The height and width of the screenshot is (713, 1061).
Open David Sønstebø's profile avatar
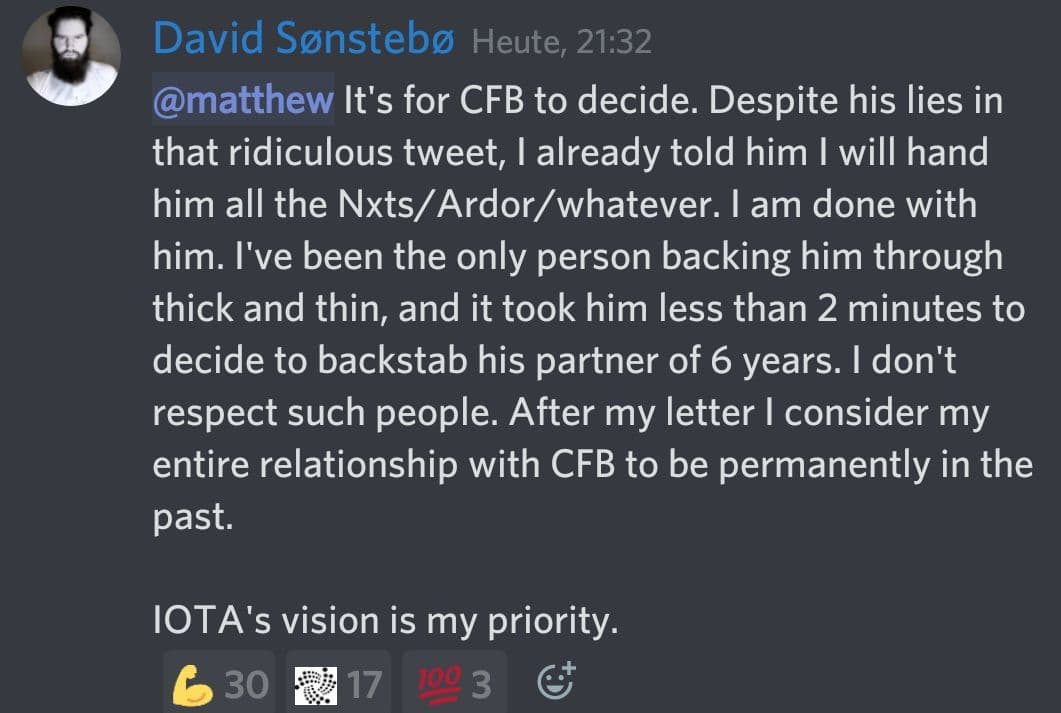coord(72,56)
